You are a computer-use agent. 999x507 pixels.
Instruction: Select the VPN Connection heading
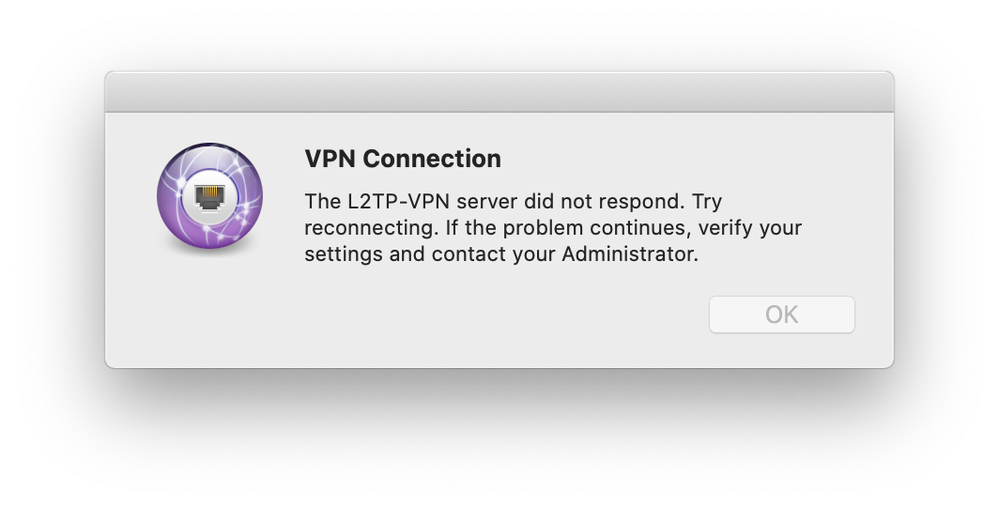tap(402, 159)
